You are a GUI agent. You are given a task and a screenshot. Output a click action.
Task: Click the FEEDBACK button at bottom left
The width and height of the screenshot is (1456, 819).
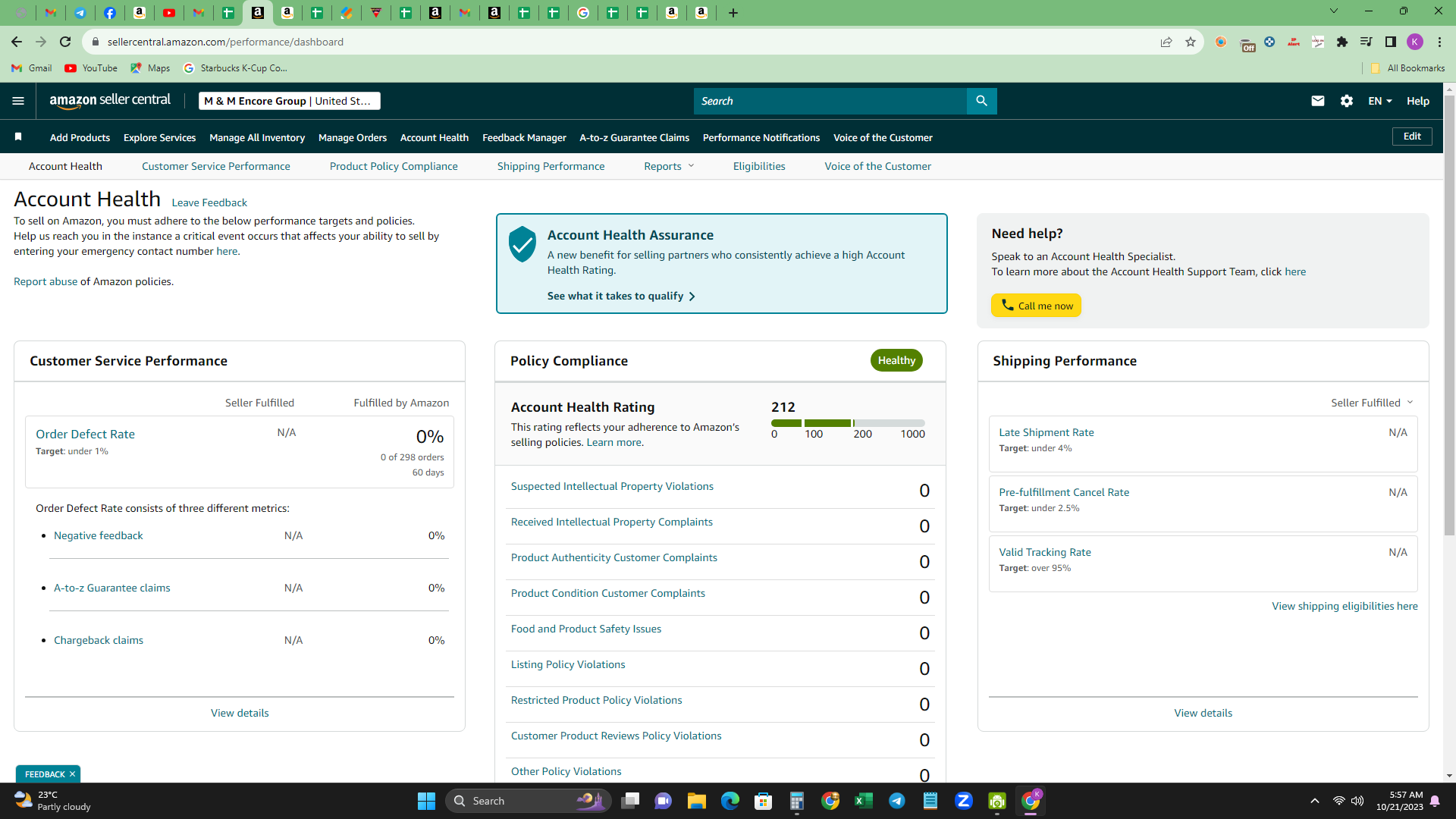(x=45, y=774)
